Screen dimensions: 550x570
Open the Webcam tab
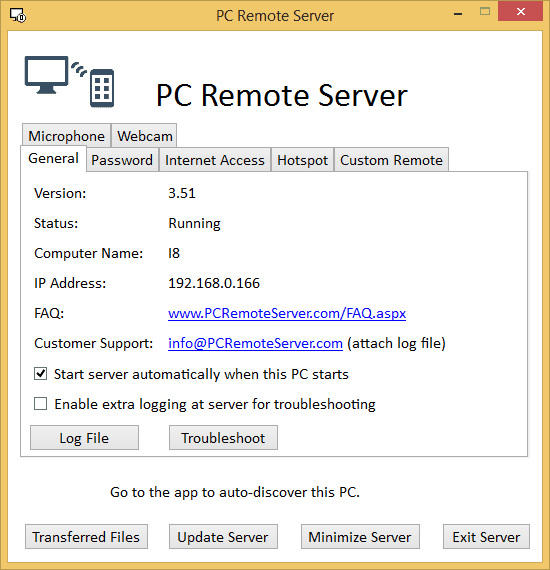tap(145, 136)
